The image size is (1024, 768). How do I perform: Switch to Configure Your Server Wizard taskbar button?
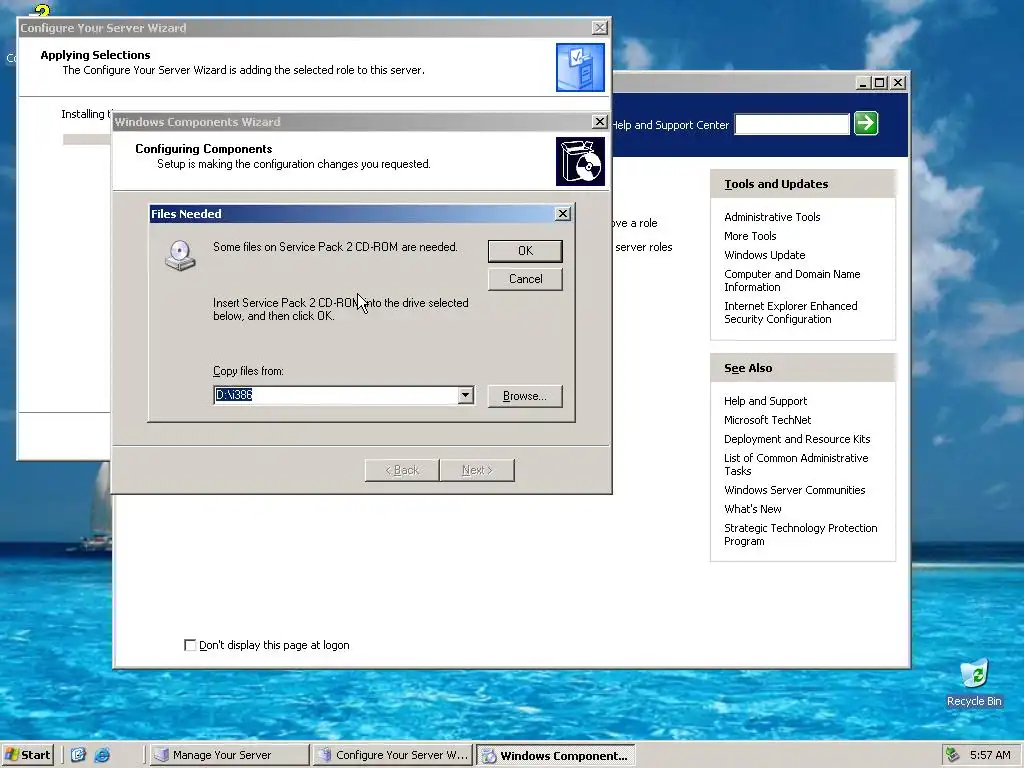pos(392,755)
